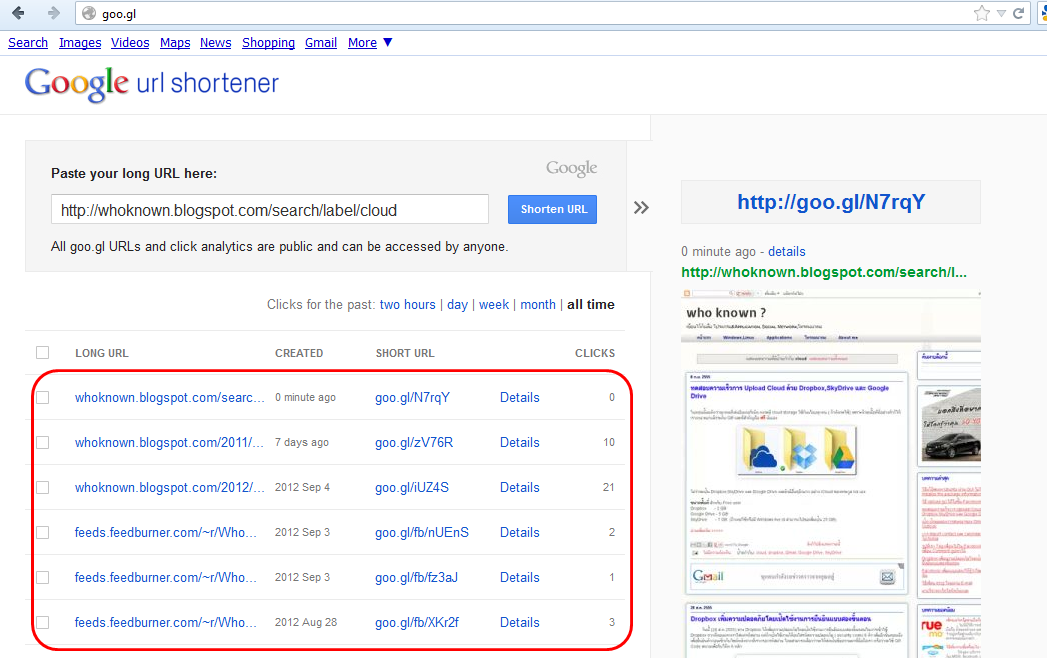Click the 7 days ago created cell
Screen dimensions: 1047x658
302,442
